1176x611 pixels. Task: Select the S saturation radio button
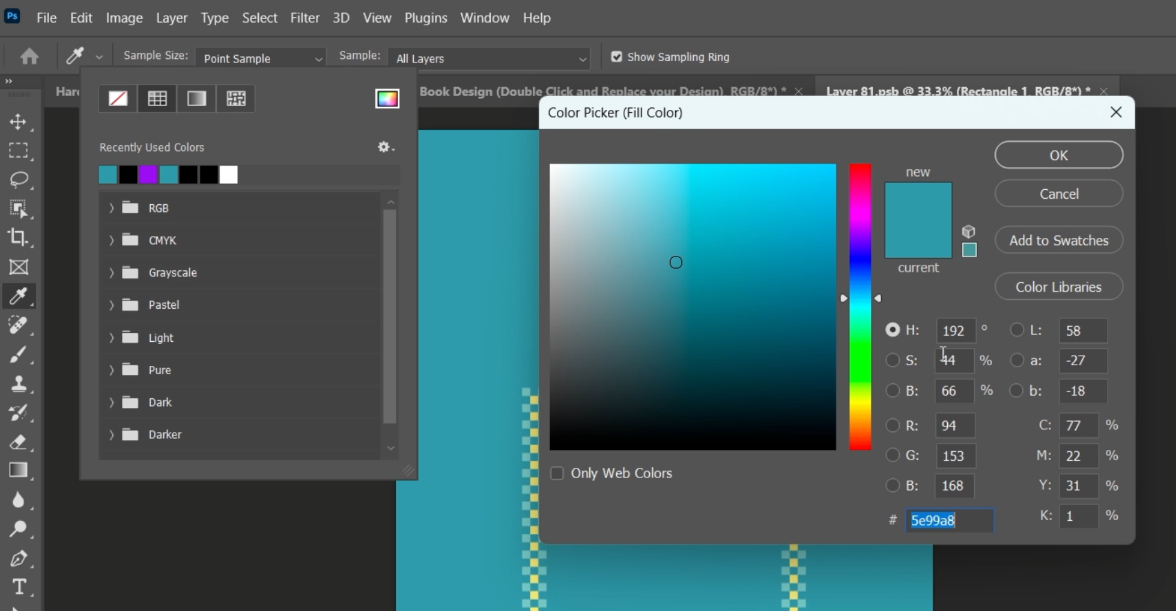pos(892,360)
